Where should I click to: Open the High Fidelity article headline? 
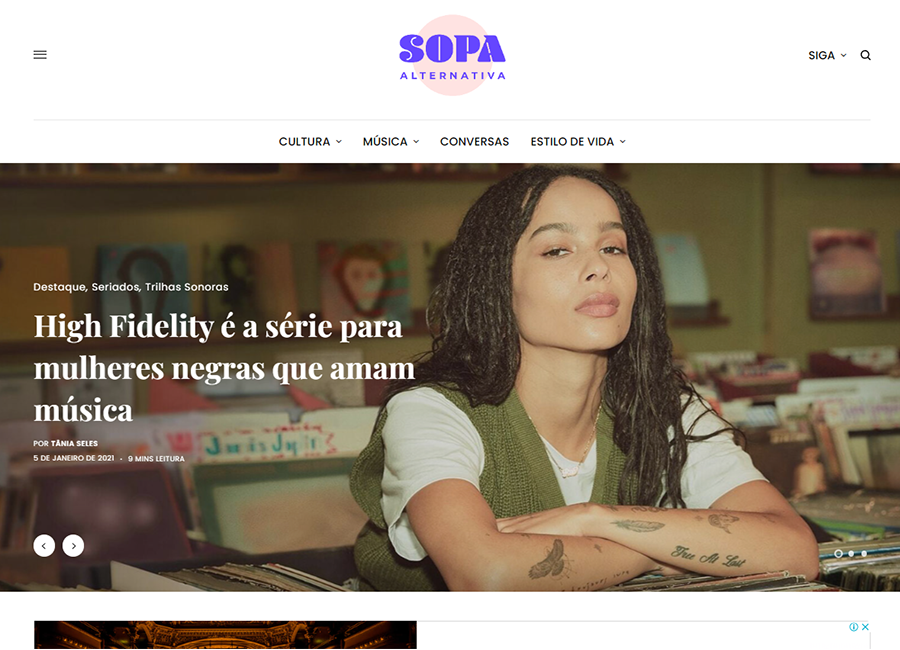coord(224,368)
